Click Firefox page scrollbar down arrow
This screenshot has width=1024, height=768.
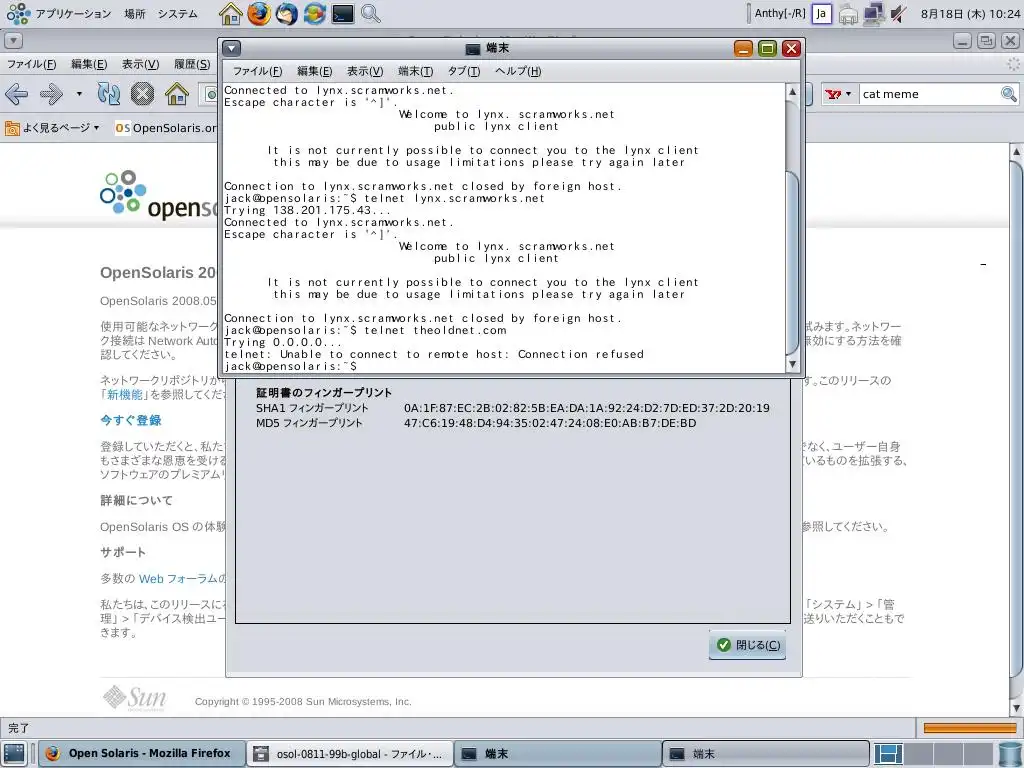1017,708
